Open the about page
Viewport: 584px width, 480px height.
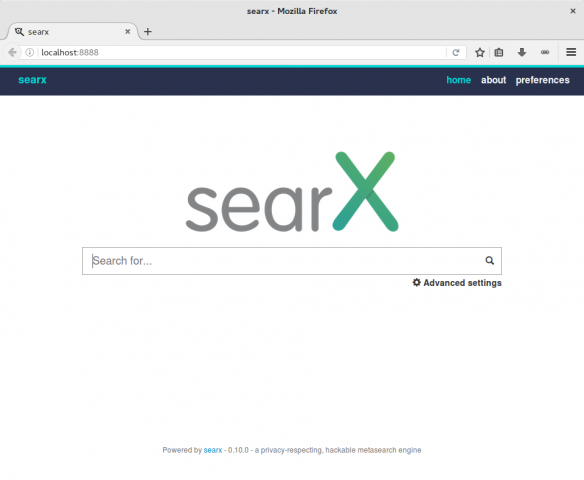[493, 80]
